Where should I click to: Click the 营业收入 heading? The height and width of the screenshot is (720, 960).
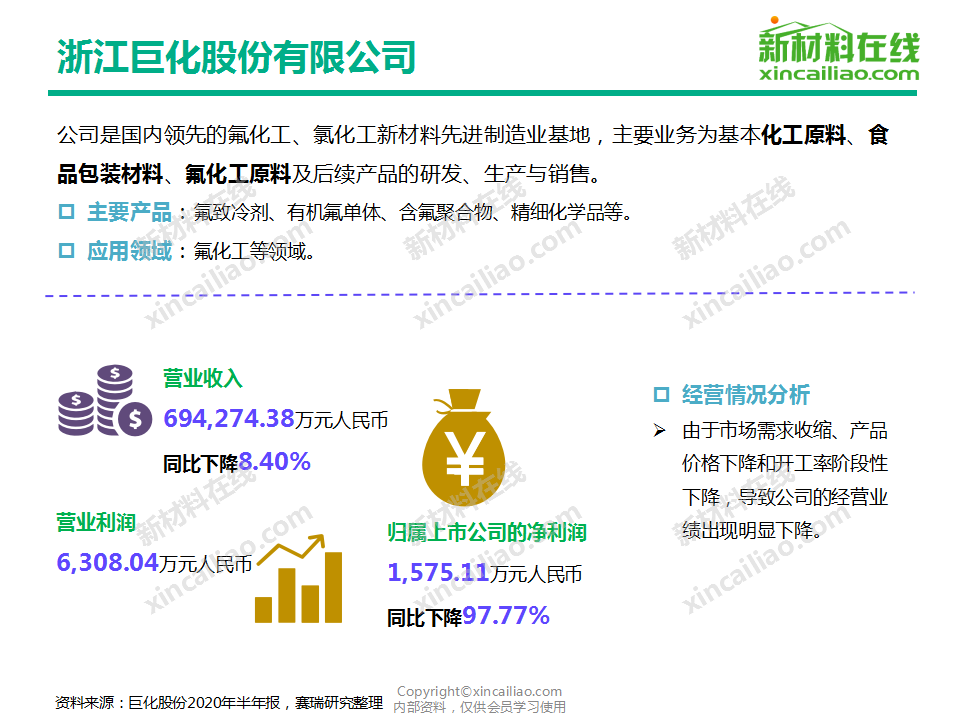[x=203, y=378]
